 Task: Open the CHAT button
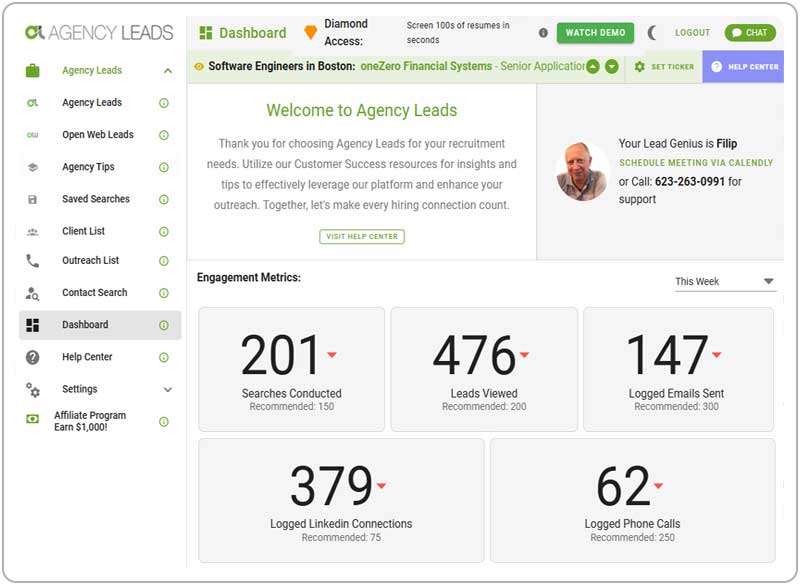[x=750, y=33]
